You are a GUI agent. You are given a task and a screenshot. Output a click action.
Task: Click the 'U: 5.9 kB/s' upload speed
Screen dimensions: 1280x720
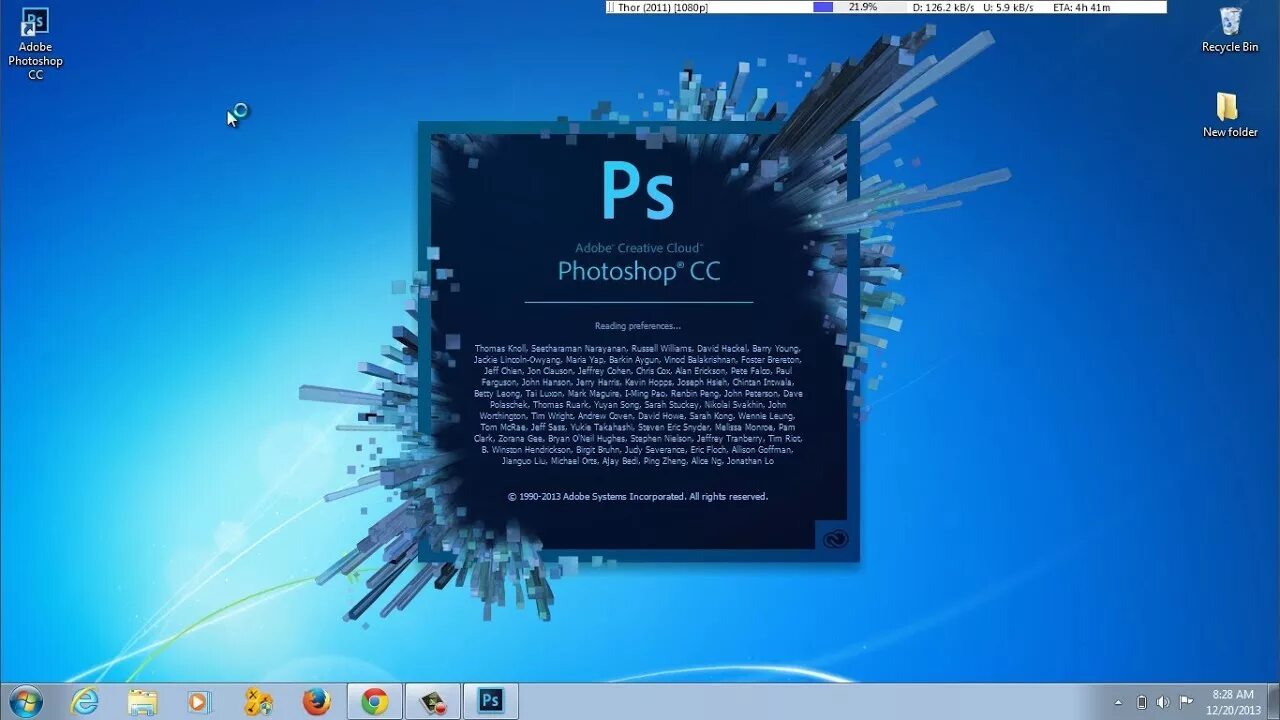[x=1009, y=7]
